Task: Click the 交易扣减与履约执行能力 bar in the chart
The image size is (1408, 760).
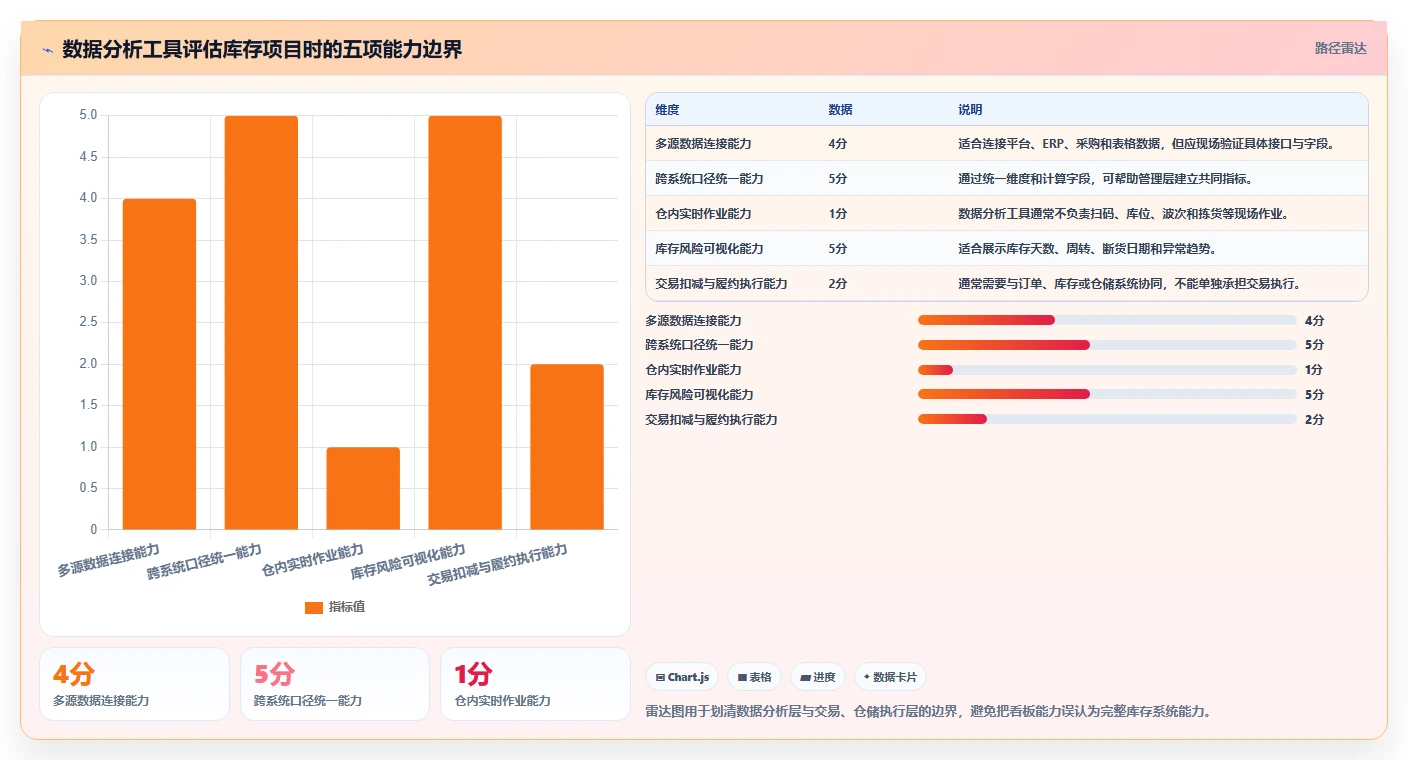Action: pyautogui.click(x=567, y=447)
